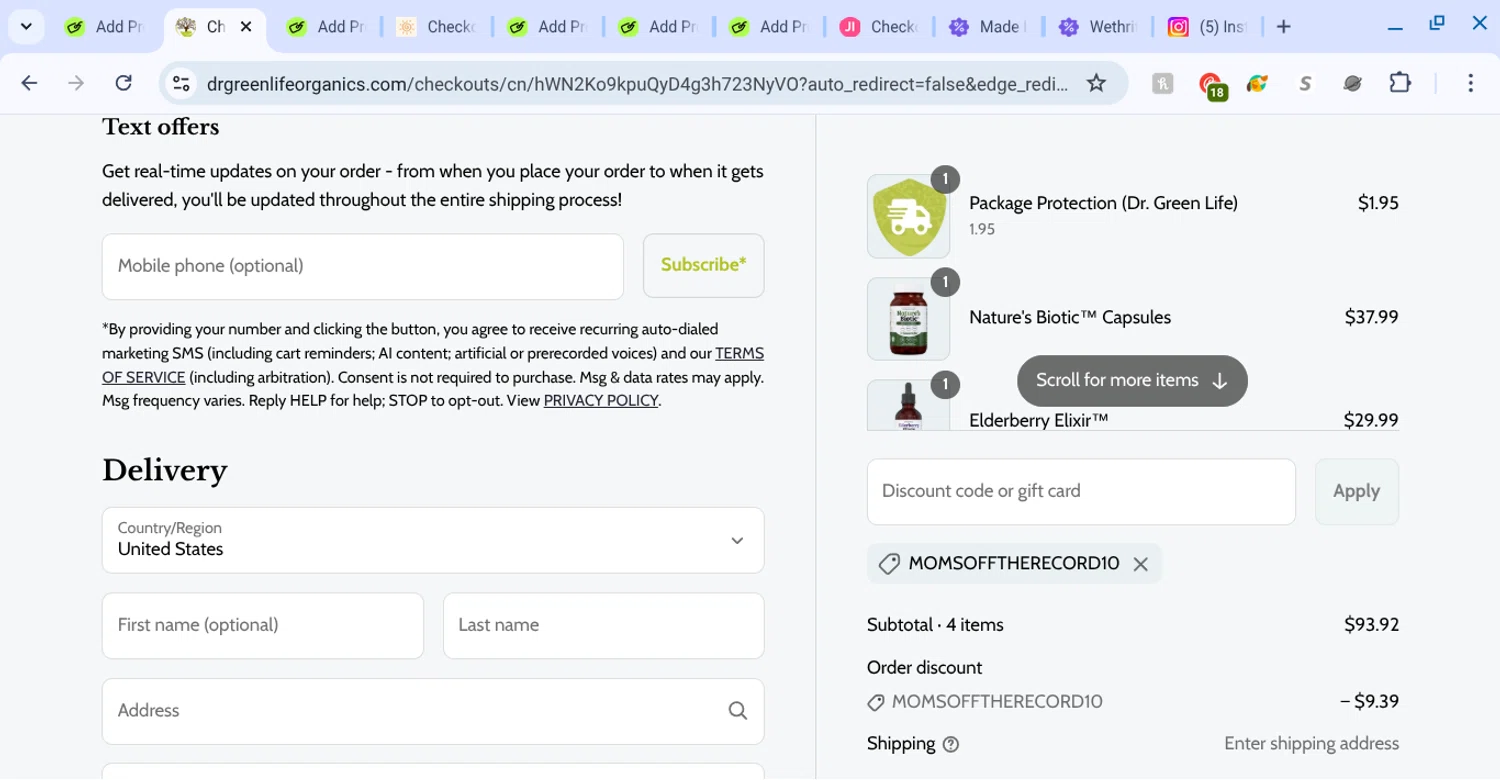Click the order discount value − $9.39
Viewport: 1500px width, 780px height.
tap(1369, 702)
